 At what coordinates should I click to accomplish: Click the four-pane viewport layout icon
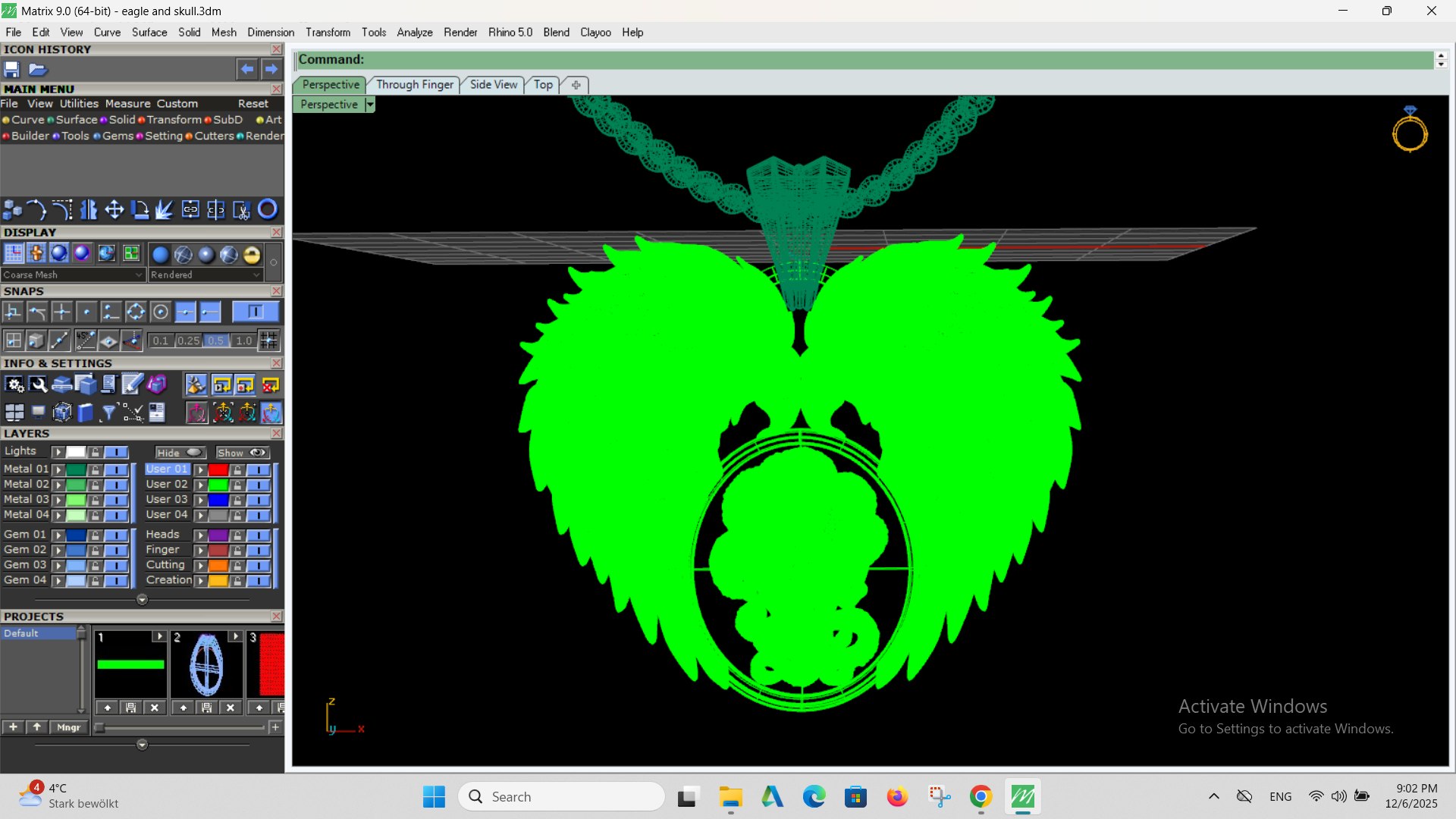coord(14,413)
